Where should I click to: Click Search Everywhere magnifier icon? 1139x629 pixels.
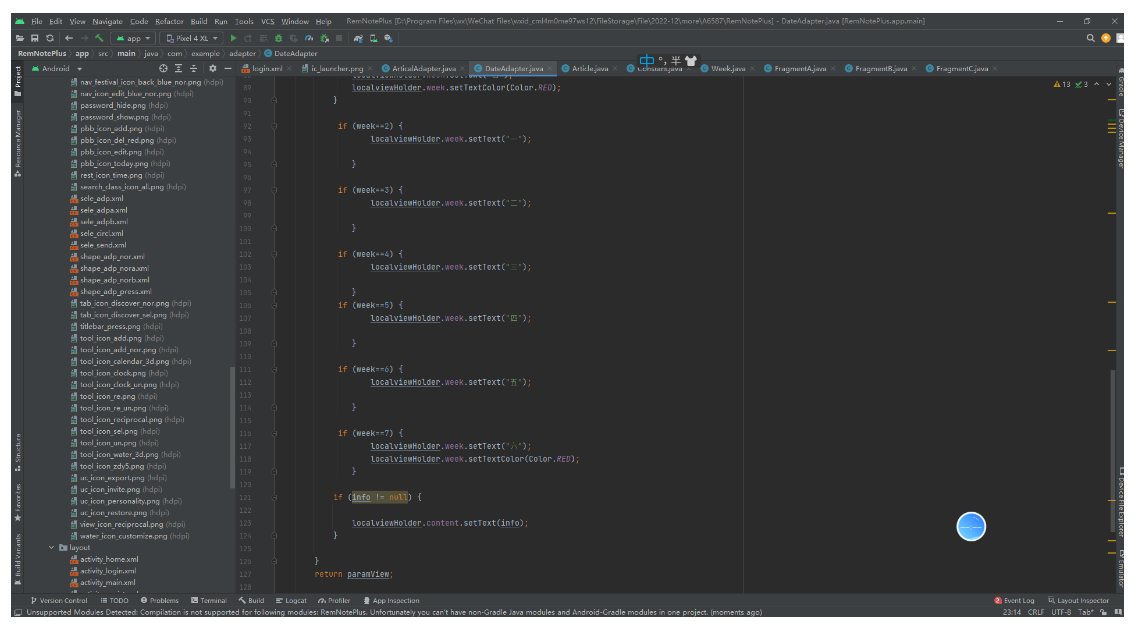1091,38
